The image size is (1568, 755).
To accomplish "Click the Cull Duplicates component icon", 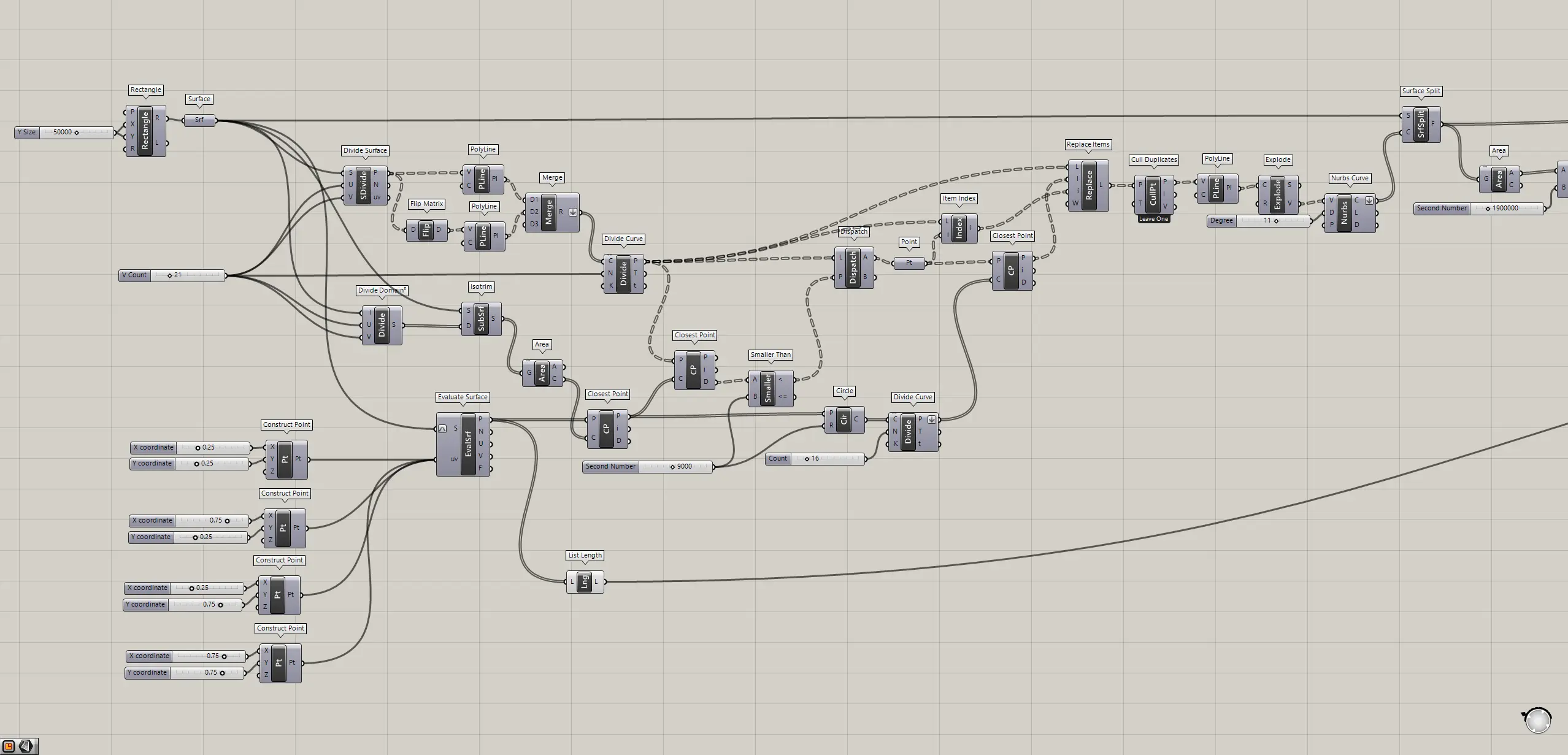I will pos(1153,194).
